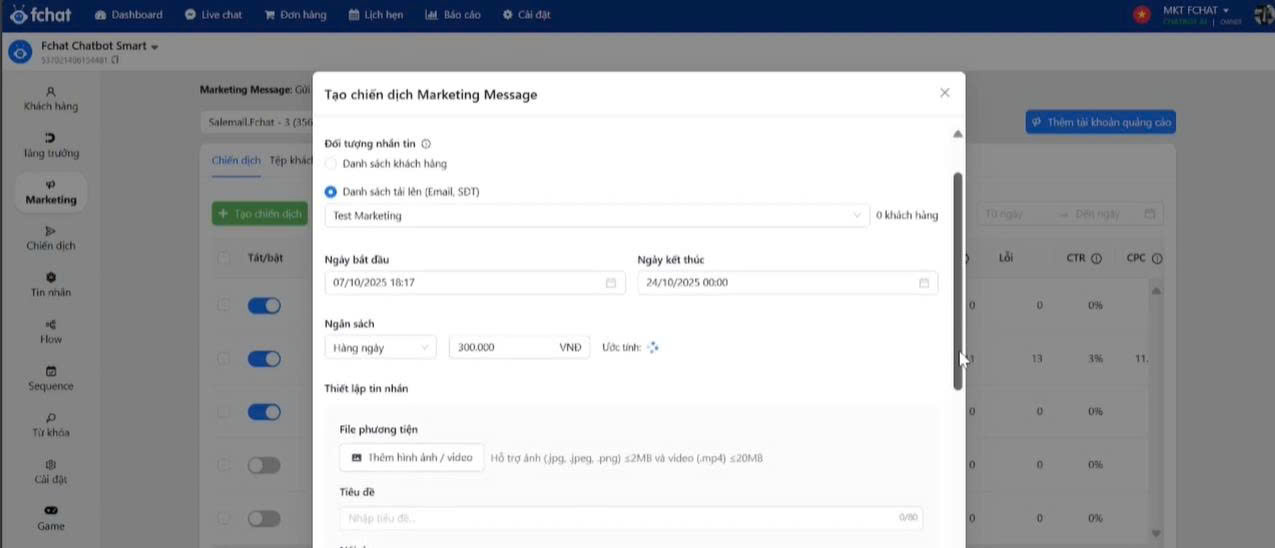Screen dimensions: 1275x548
Task: Select Danh sách tải lên (Email, SĐT) radio
Action: 331,191
